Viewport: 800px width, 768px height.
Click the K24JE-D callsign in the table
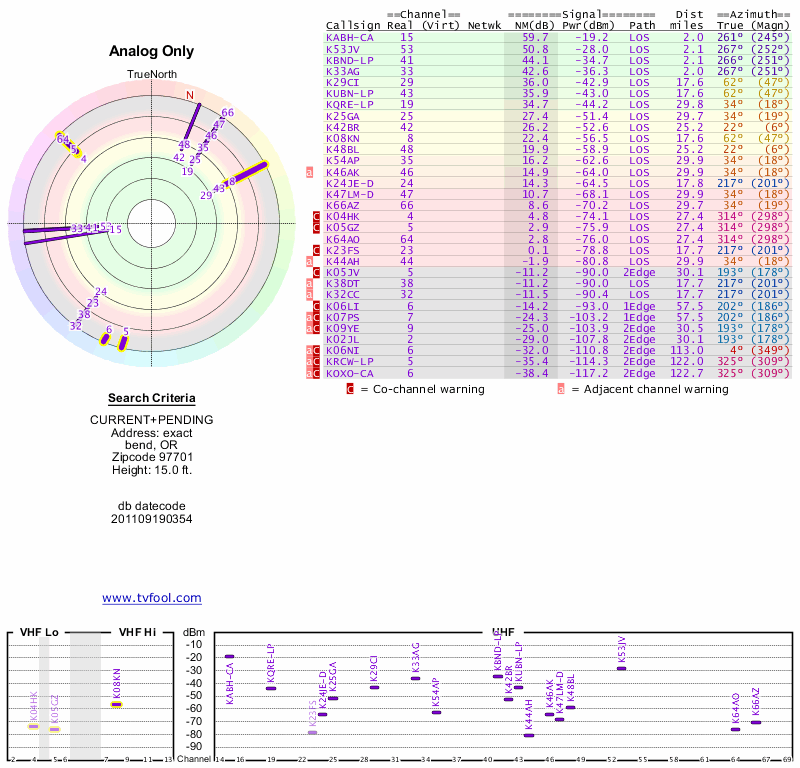point(350,183)
